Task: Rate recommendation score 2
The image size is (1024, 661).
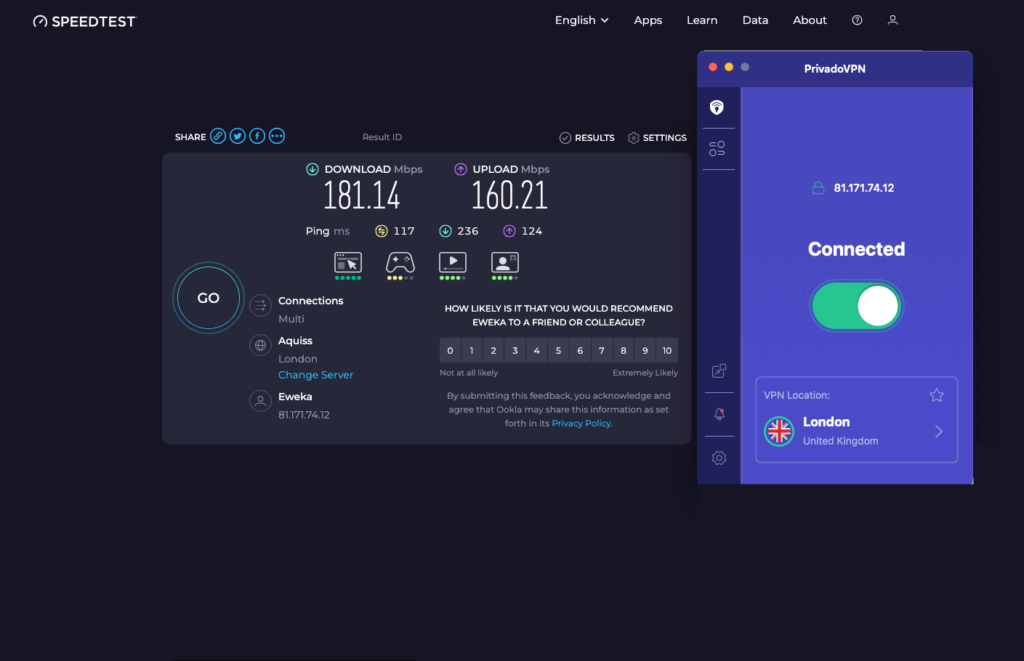Action: pyautogui.click(x=493, y=351)
